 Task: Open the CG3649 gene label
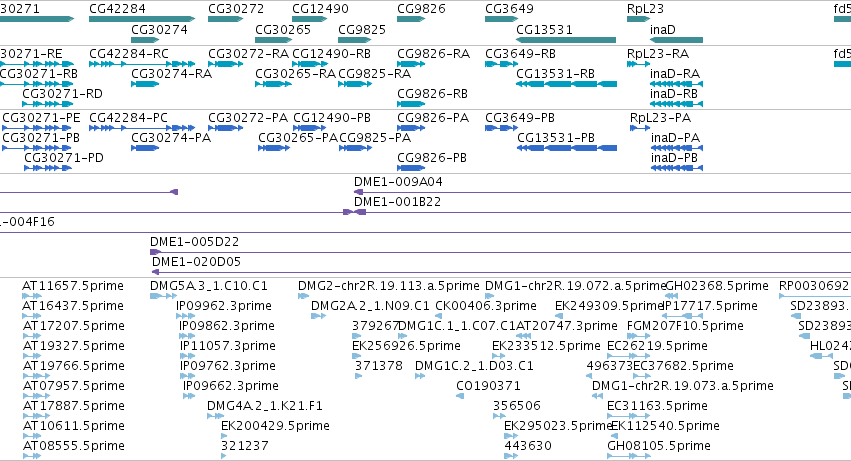click(x=509, y=9)
